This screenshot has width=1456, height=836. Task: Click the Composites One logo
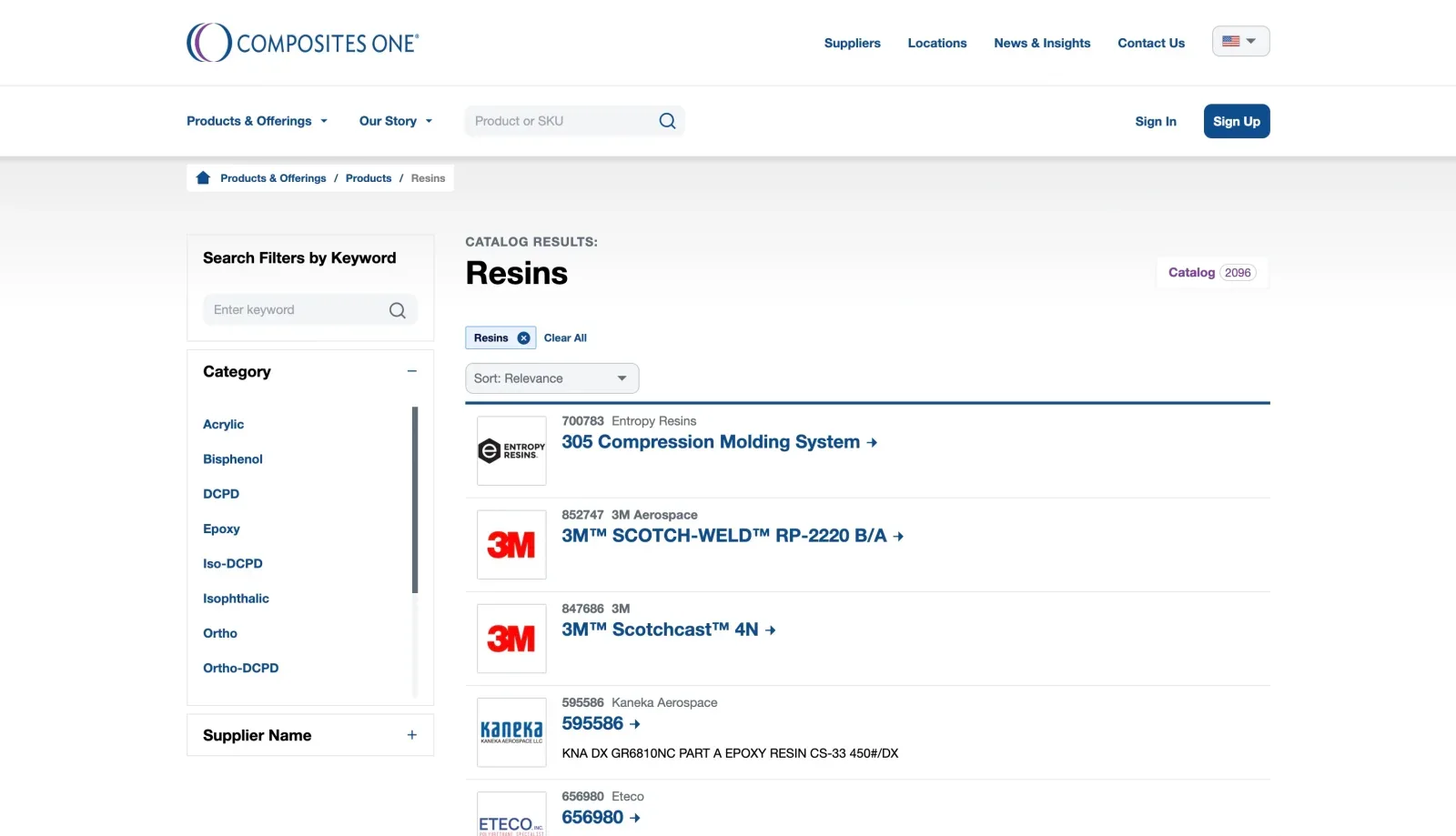[x=303, y=42]
